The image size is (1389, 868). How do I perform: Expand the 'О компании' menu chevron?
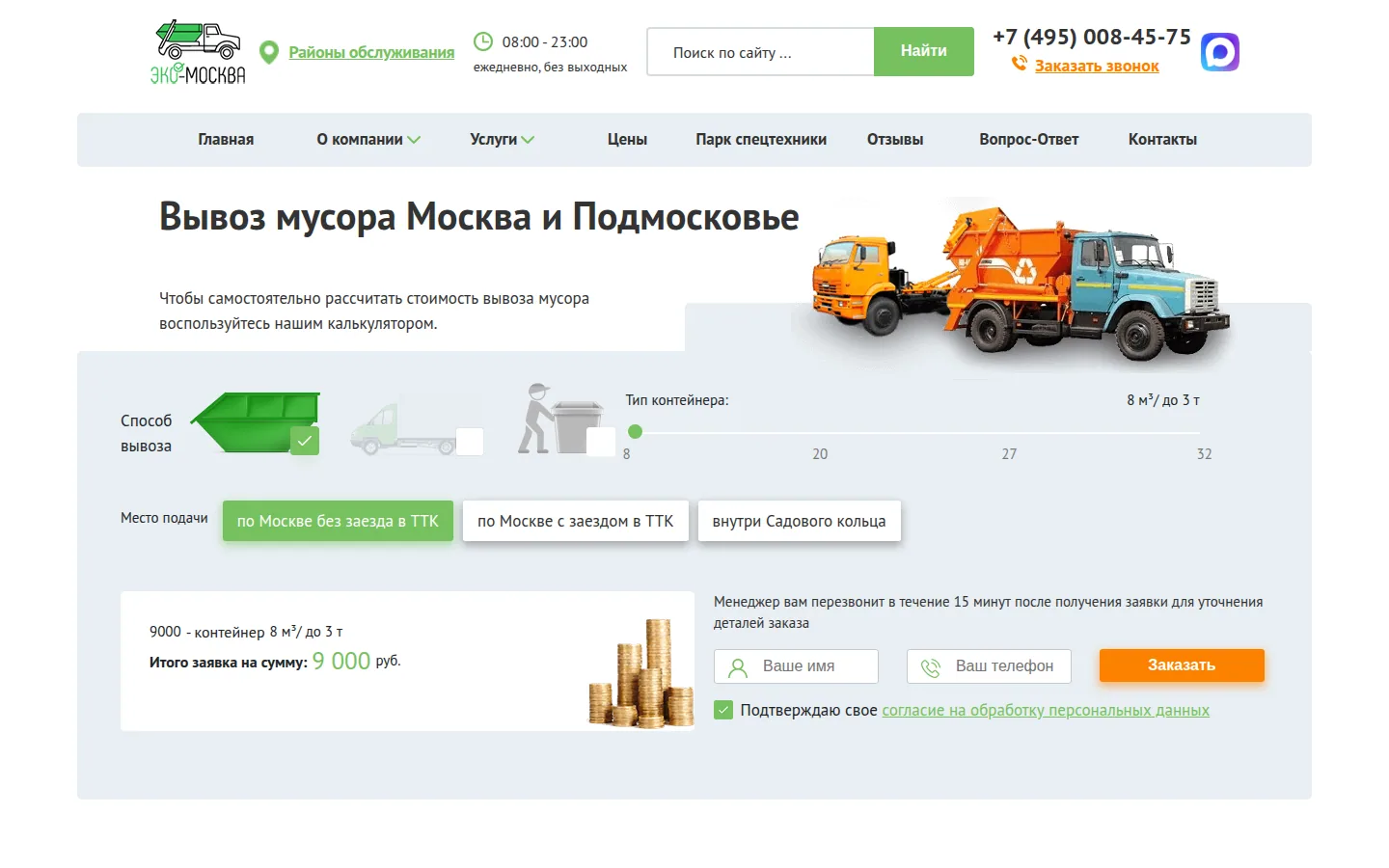click(414, 140)
